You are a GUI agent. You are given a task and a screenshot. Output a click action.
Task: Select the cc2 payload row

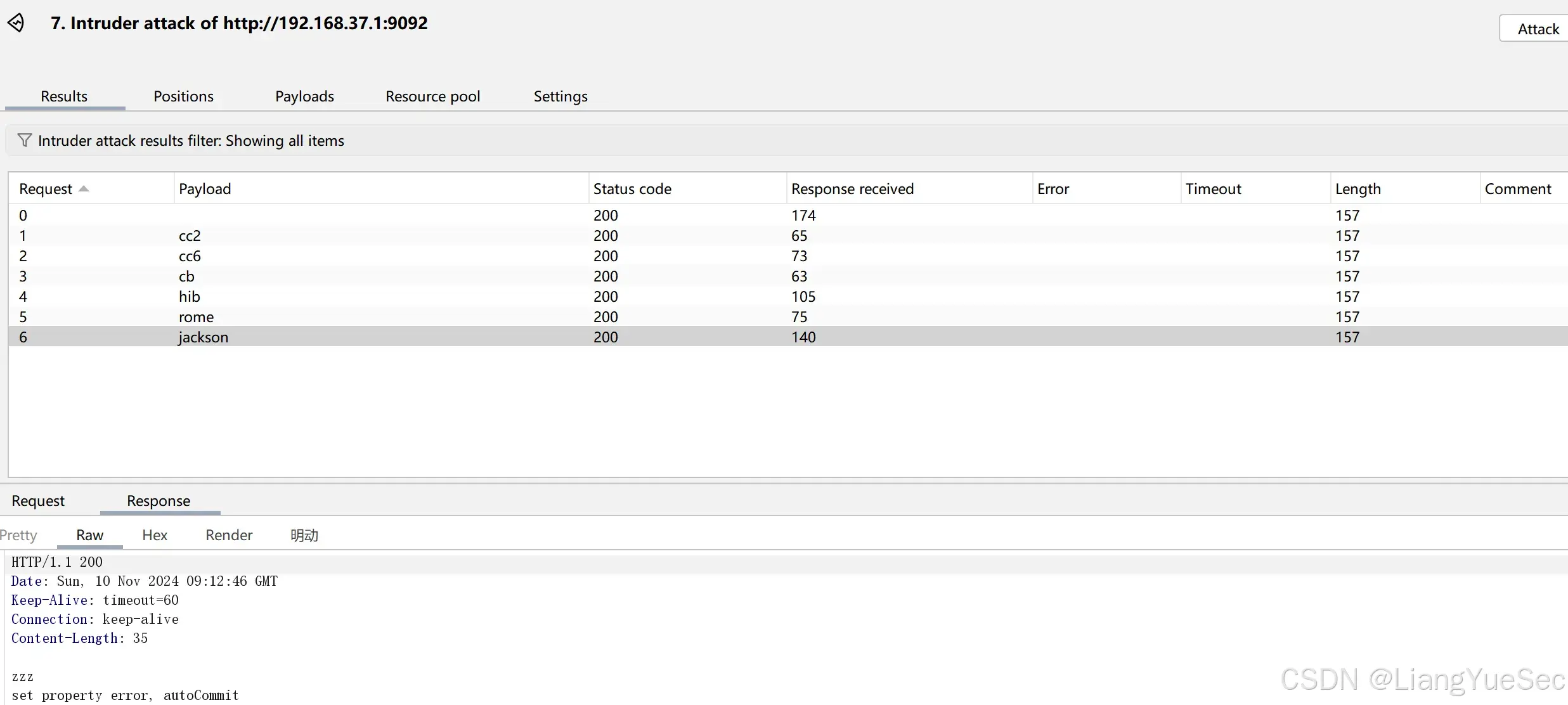tap(190, 236)
